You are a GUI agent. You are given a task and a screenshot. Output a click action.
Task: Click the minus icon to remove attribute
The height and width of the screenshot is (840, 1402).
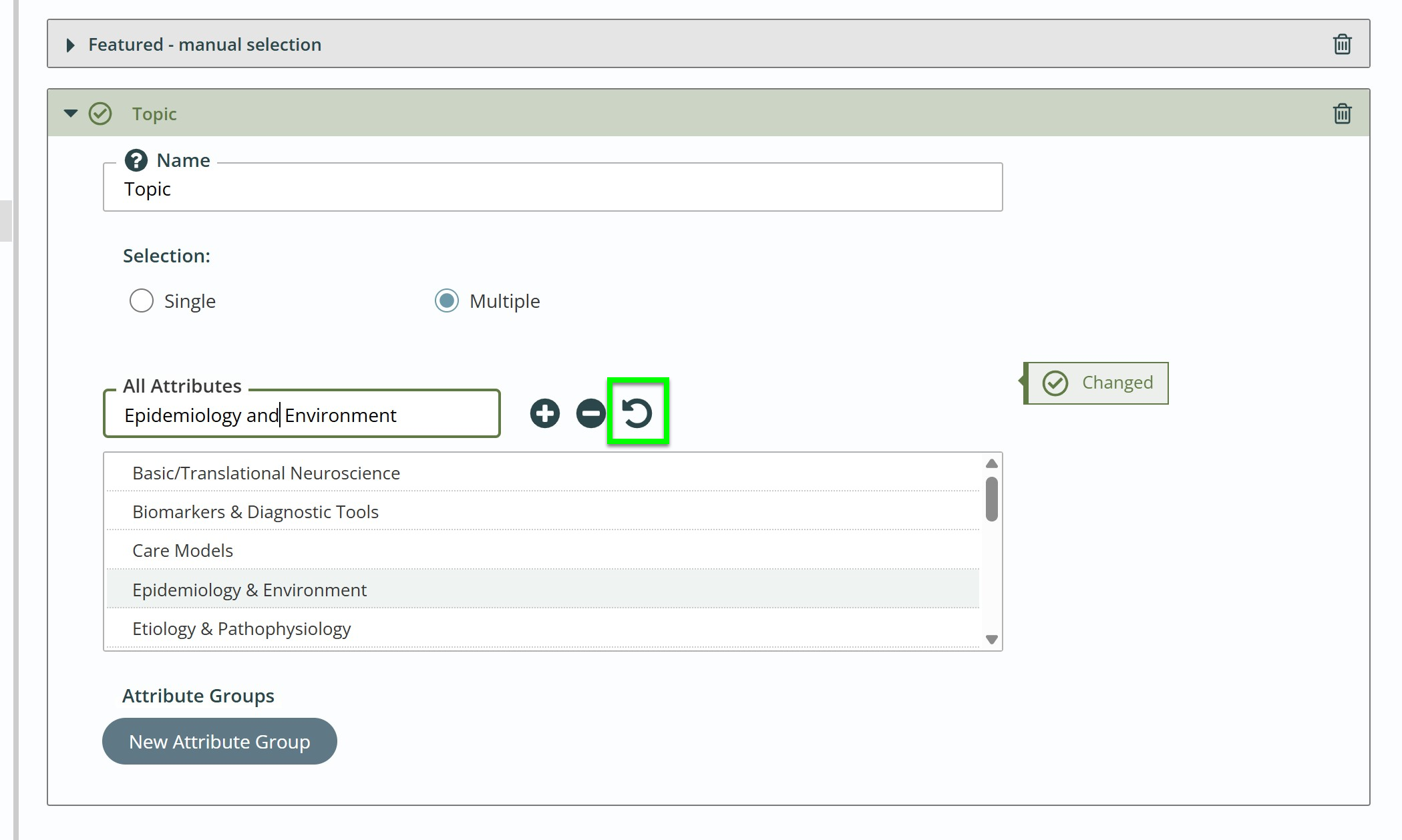[590, 413]
